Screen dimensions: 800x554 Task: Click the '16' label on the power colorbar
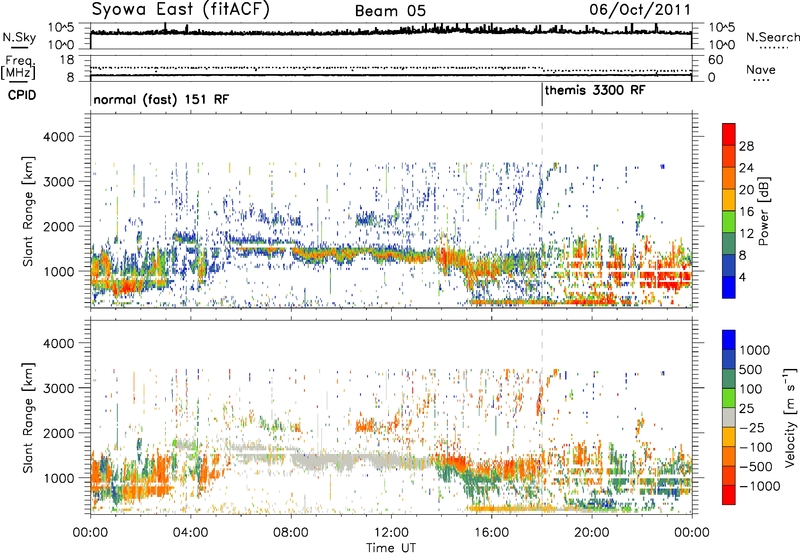pyautogui.click(x=746, y=212)
